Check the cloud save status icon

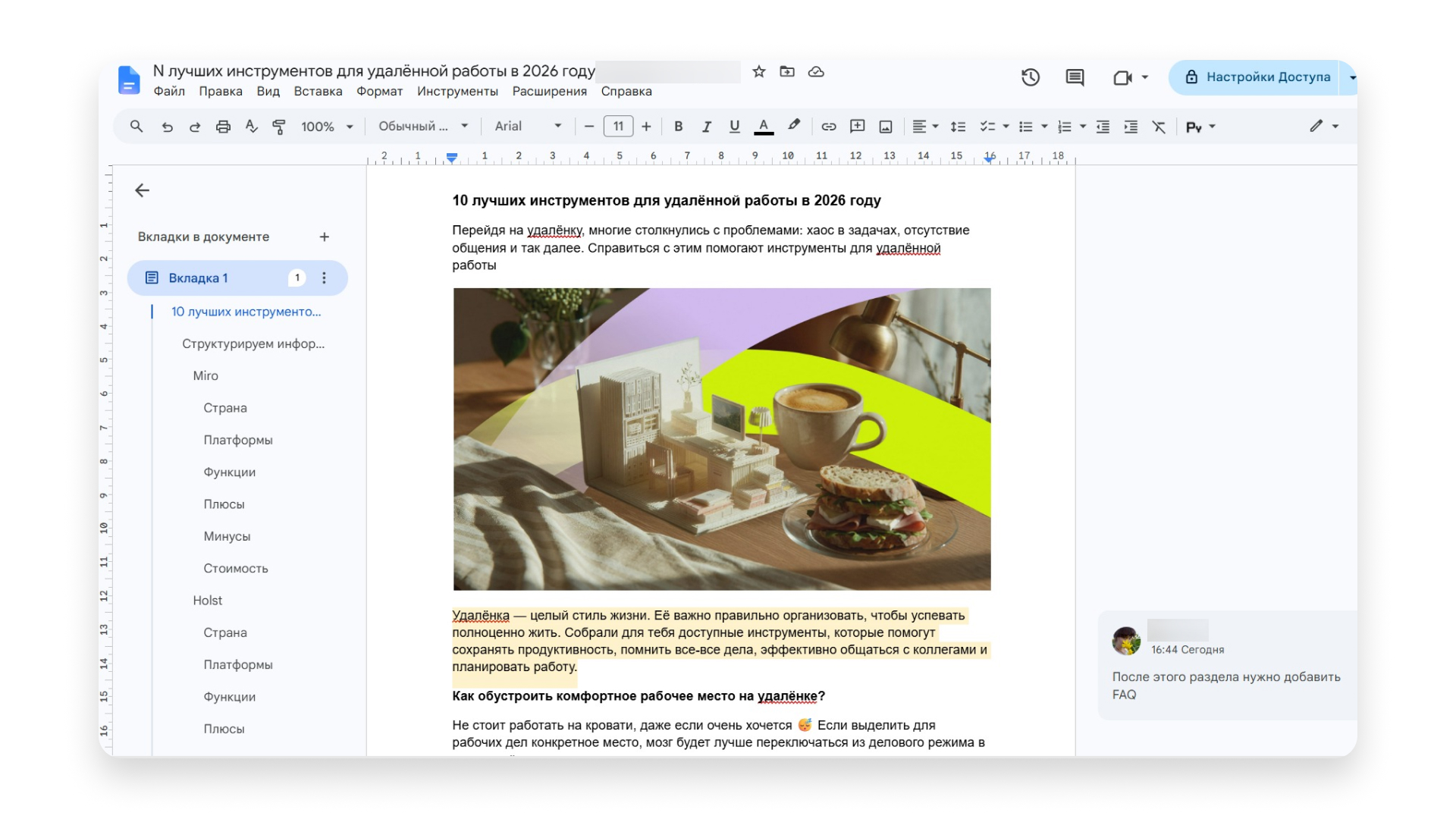coord(816,71)
